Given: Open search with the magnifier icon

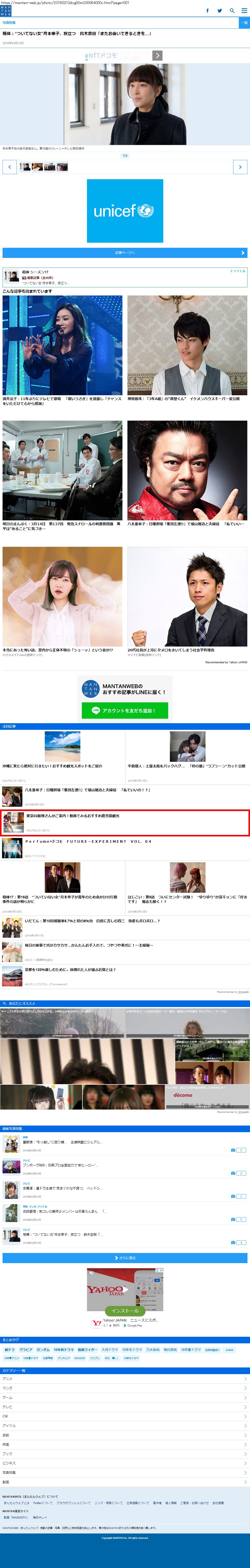Looking at the screenshot, I should (232, 10).
